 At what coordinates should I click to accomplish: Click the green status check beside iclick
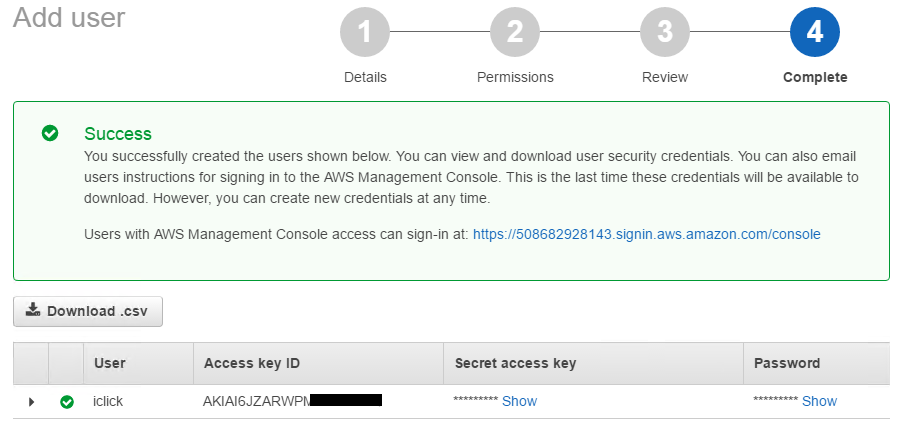coord(67,402)
